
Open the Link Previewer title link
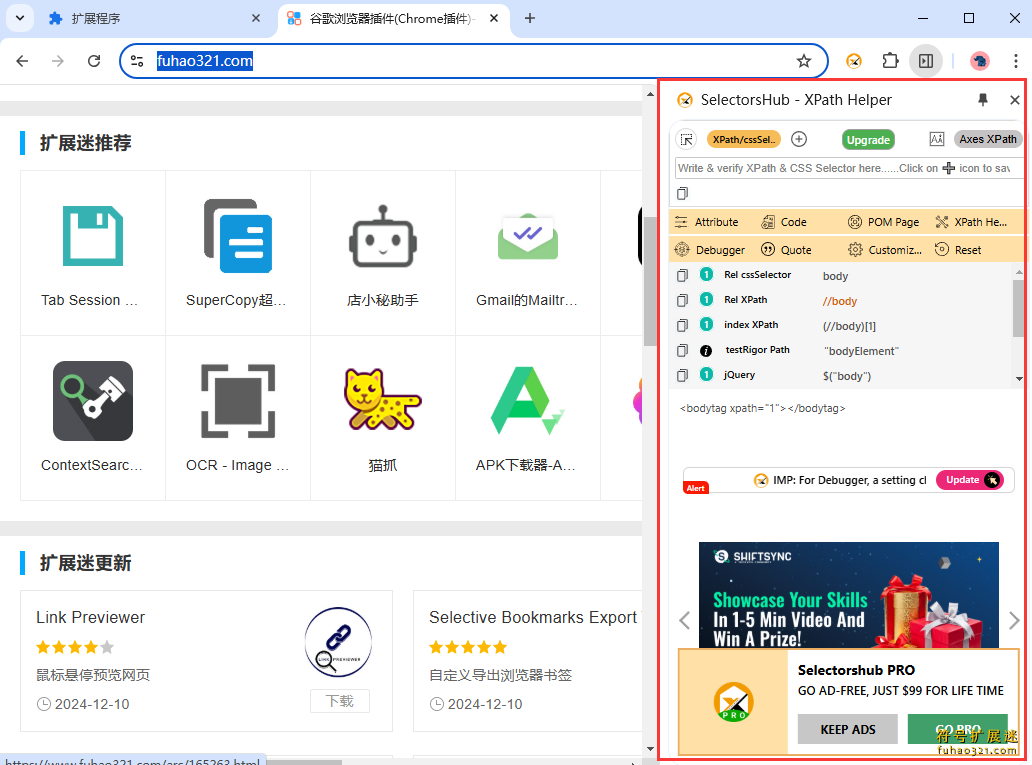90,618
